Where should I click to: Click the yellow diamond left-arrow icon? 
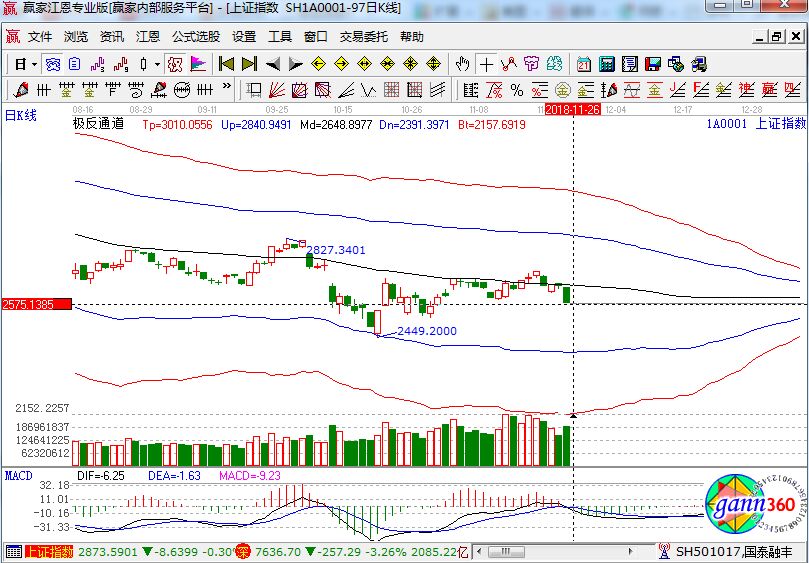pos(319,64)
